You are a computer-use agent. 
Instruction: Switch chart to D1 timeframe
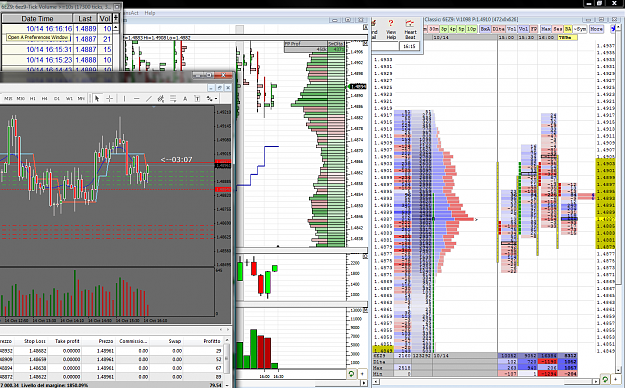point(57,98)
